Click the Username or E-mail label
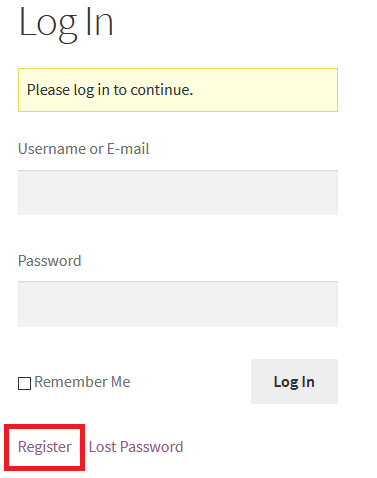377x478 pixels. coord(84,149)
